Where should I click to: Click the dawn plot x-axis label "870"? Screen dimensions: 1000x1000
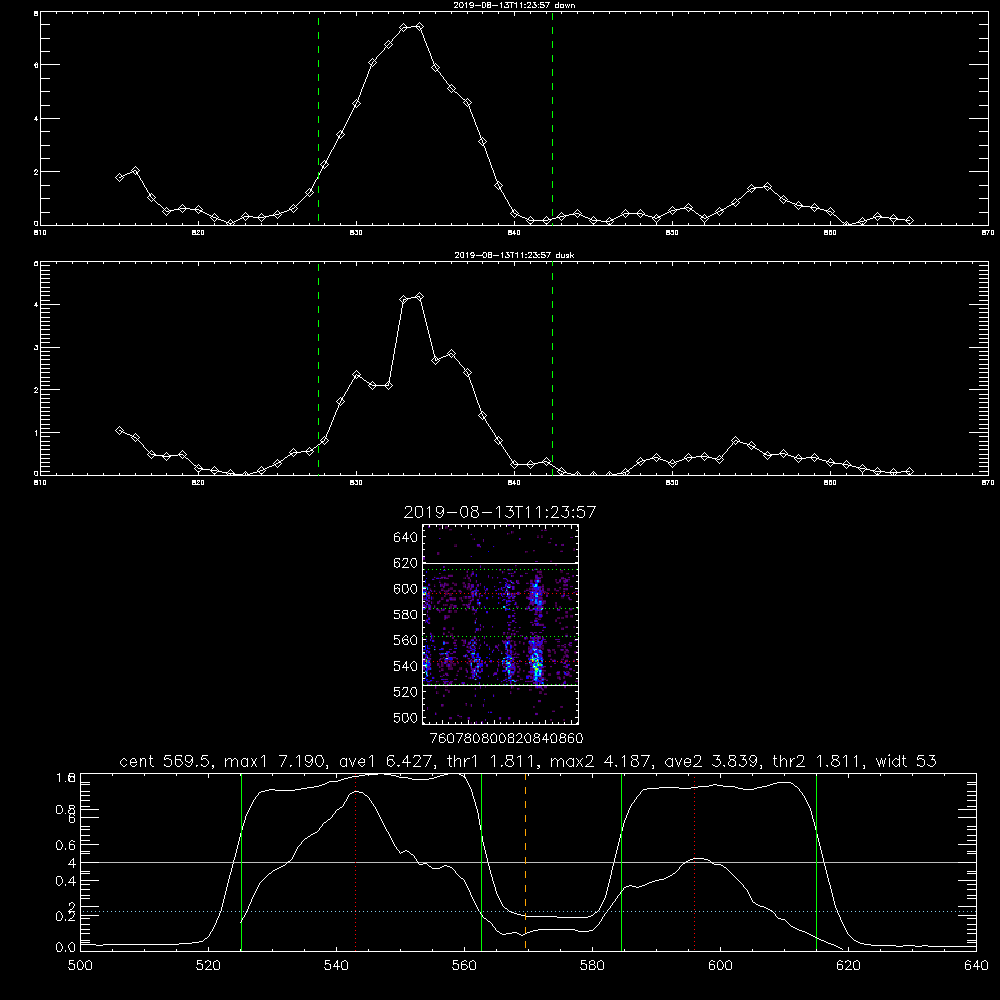(987, 233)
